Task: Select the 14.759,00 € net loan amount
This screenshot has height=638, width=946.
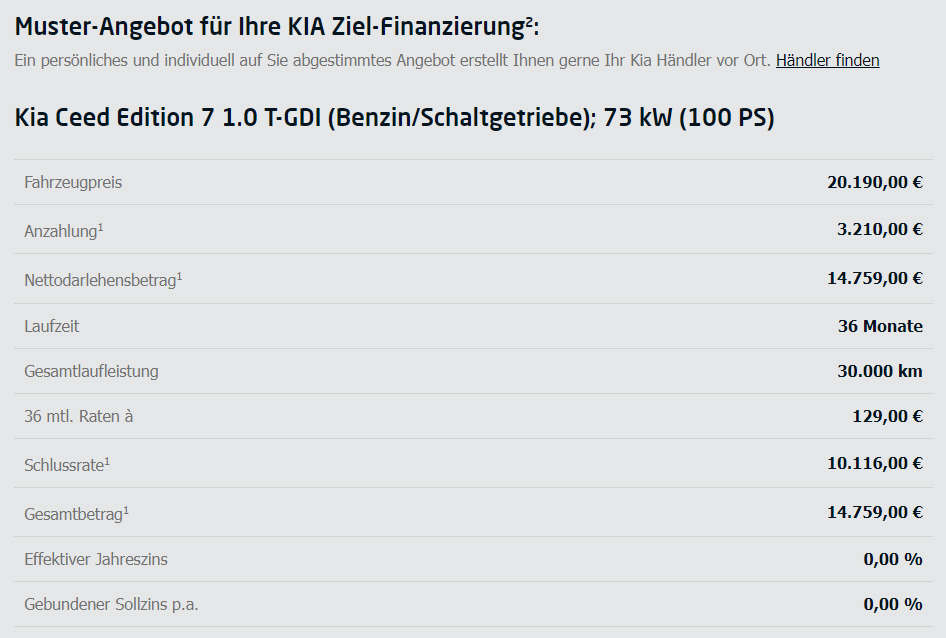Action: pyautogui.click(x=875, y=278)
